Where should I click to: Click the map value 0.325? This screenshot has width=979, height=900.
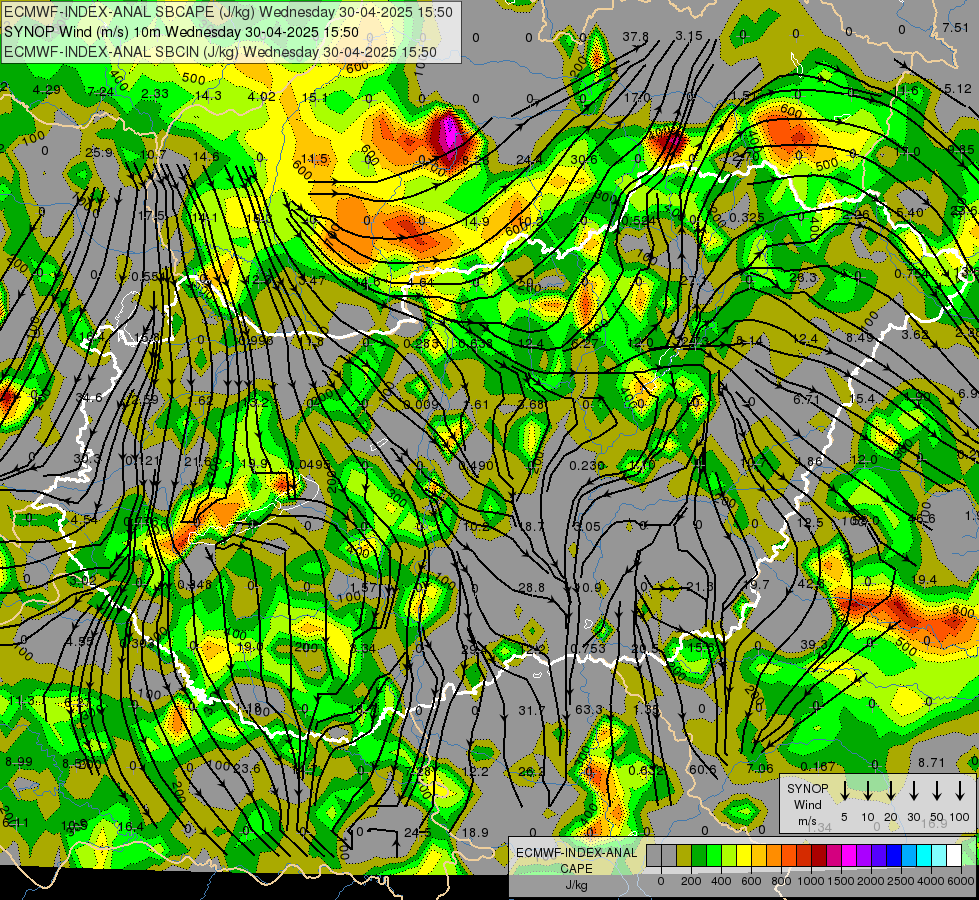coord(746,217)
